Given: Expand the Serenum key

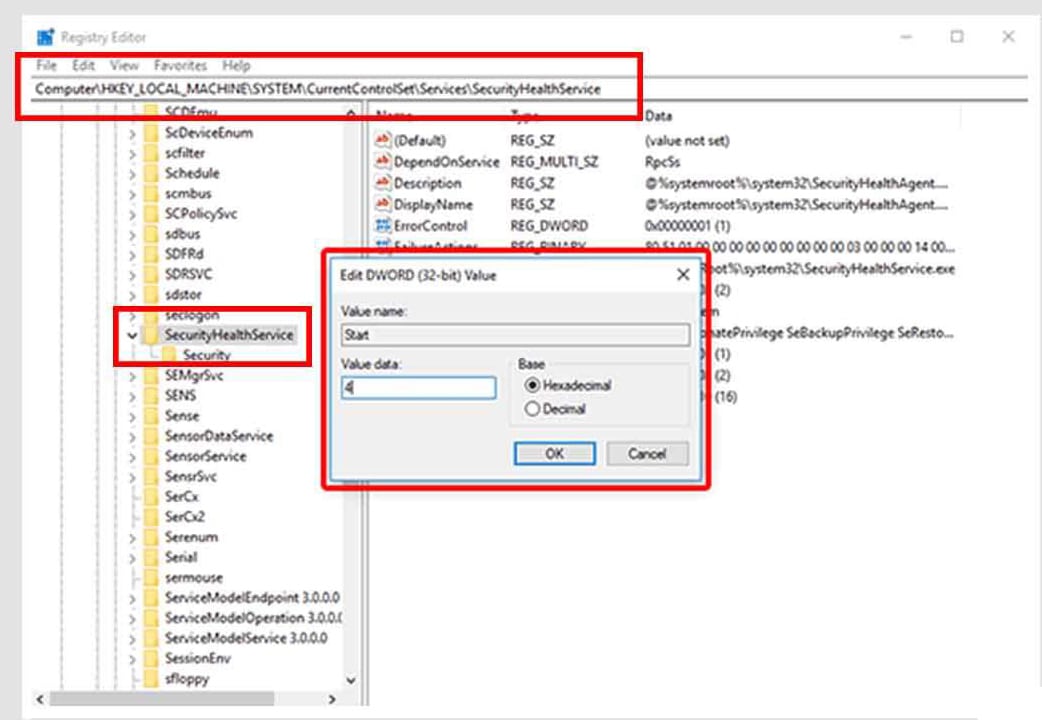Looking at the screenshot, I should (x=132, y=538).
